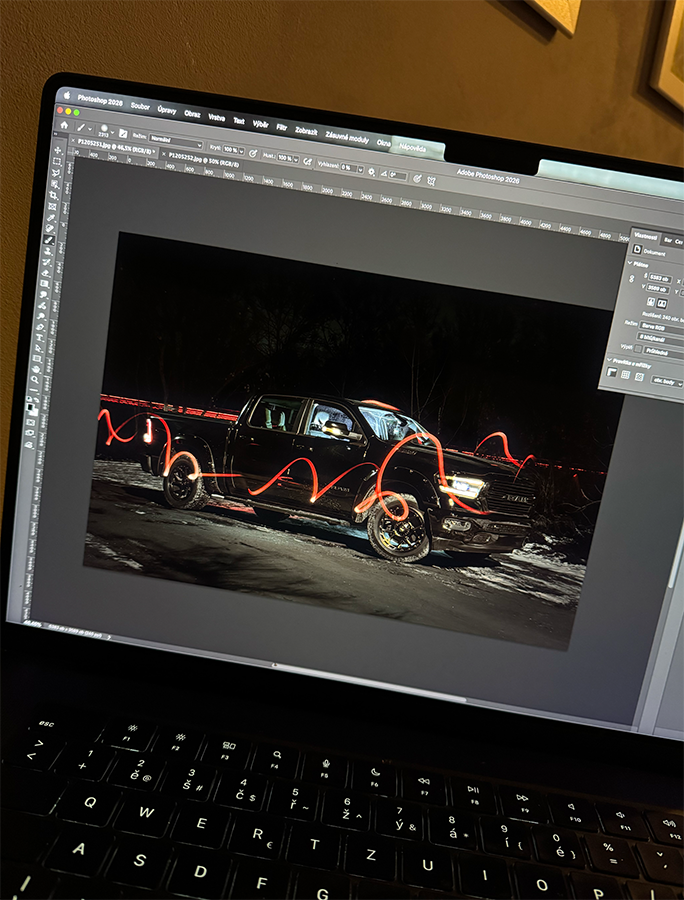Screen dimensions: 684x900
Task: Select the Brush tool in the toolbar
Action: (49, 240)
